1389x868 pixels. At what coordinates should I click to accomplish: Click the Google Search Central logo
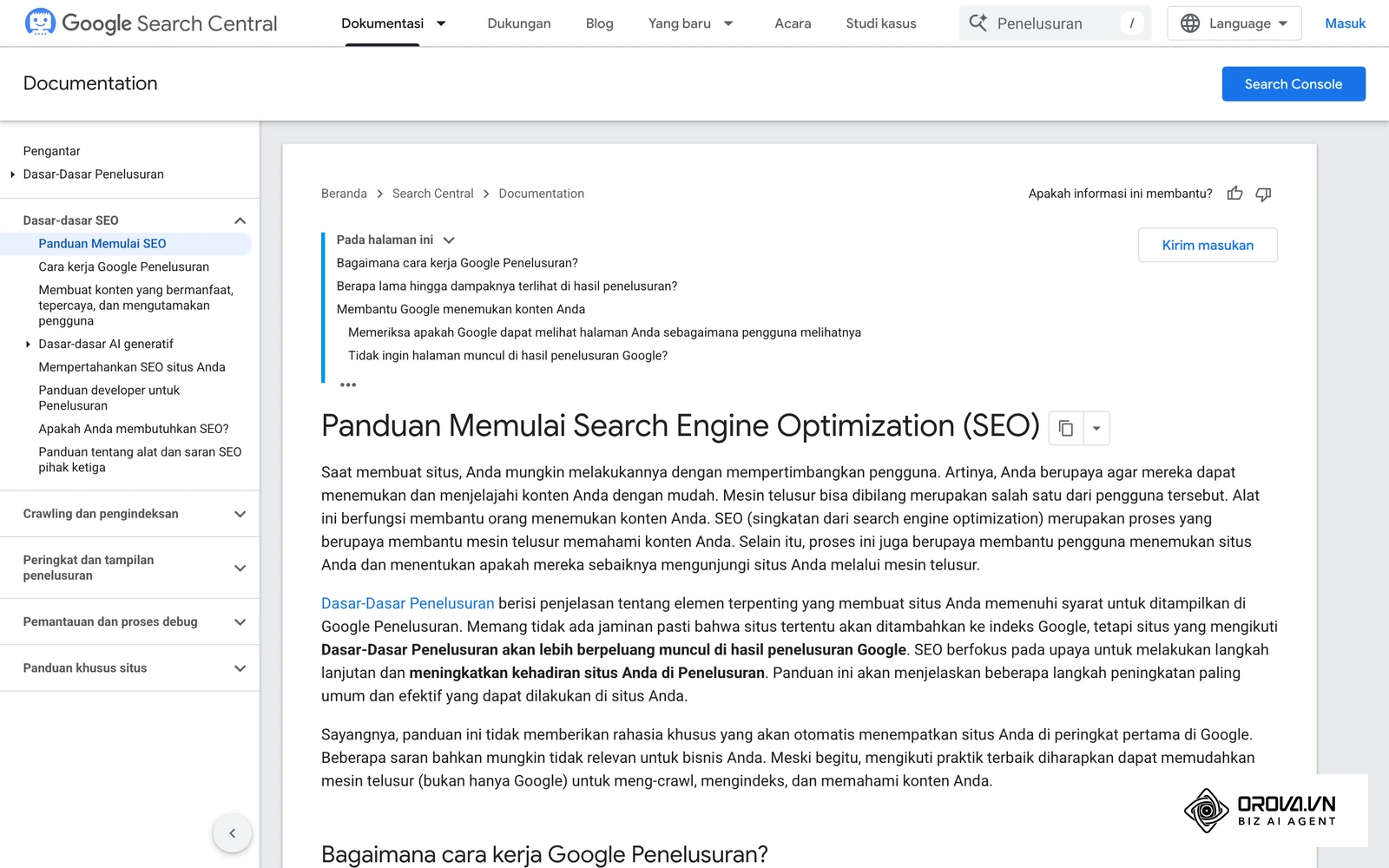tap(151, 23)
